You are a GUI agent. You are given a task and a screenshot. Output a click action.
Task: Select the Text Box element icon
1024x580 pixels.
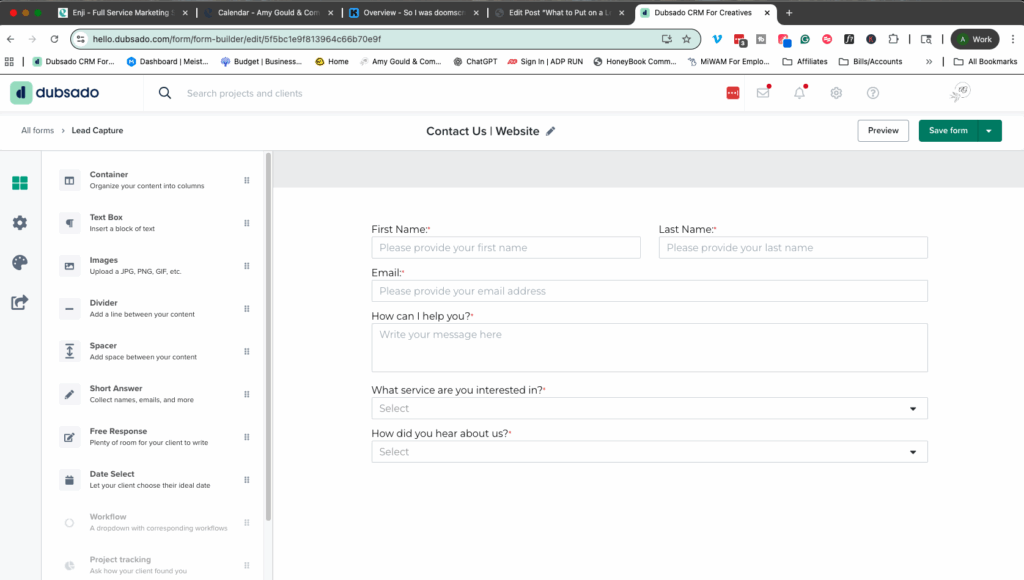click(69, 223)
